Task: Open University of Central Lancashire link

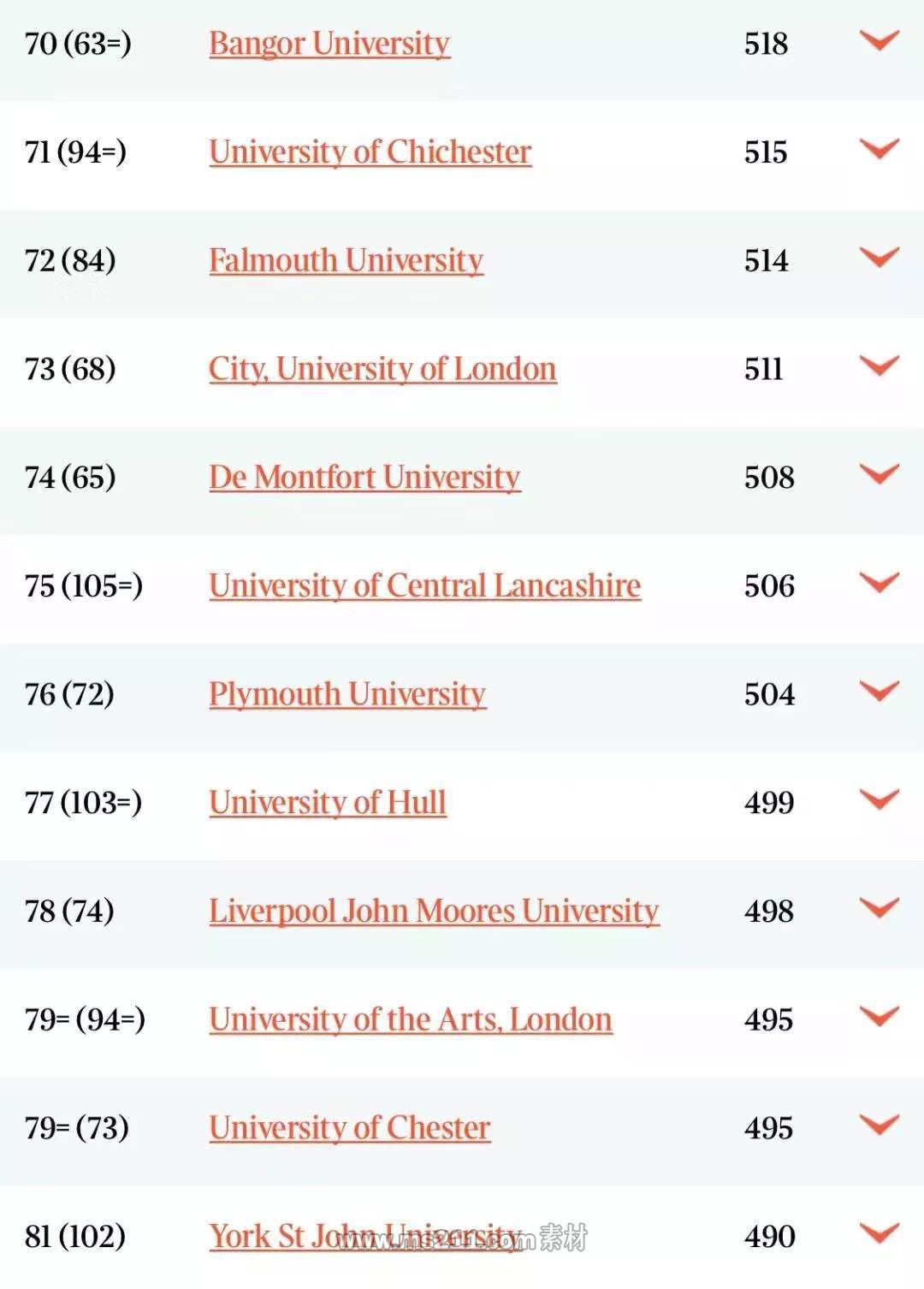Action: (424, 586)
